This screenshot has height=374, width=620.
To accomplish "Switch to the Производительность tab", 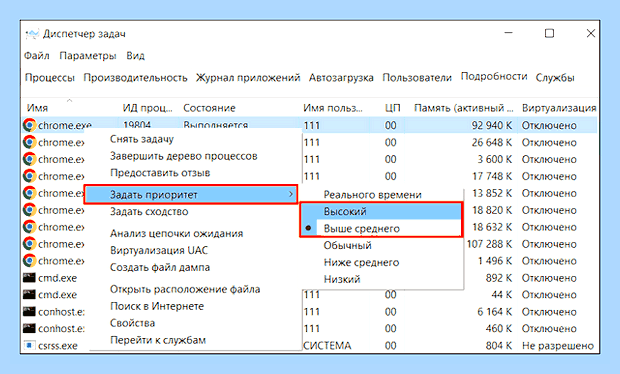I will [x=135, y=77].
